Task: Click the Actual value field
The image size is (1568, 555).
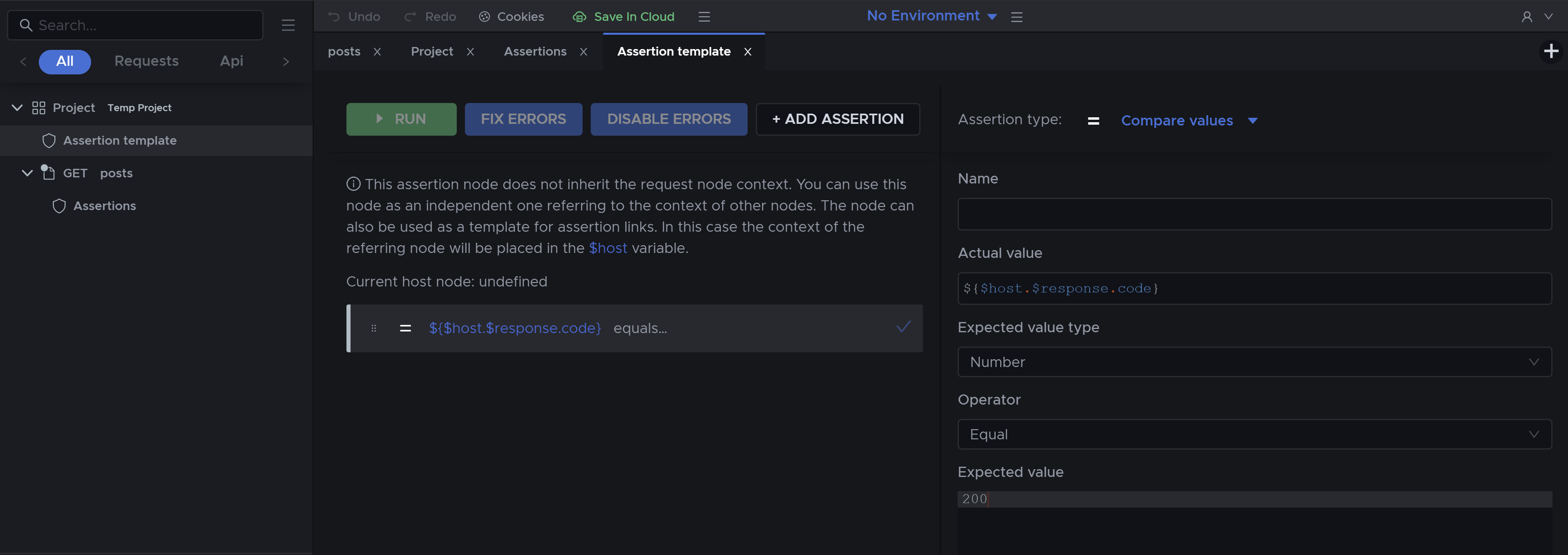Action: tap(1255, 288)
